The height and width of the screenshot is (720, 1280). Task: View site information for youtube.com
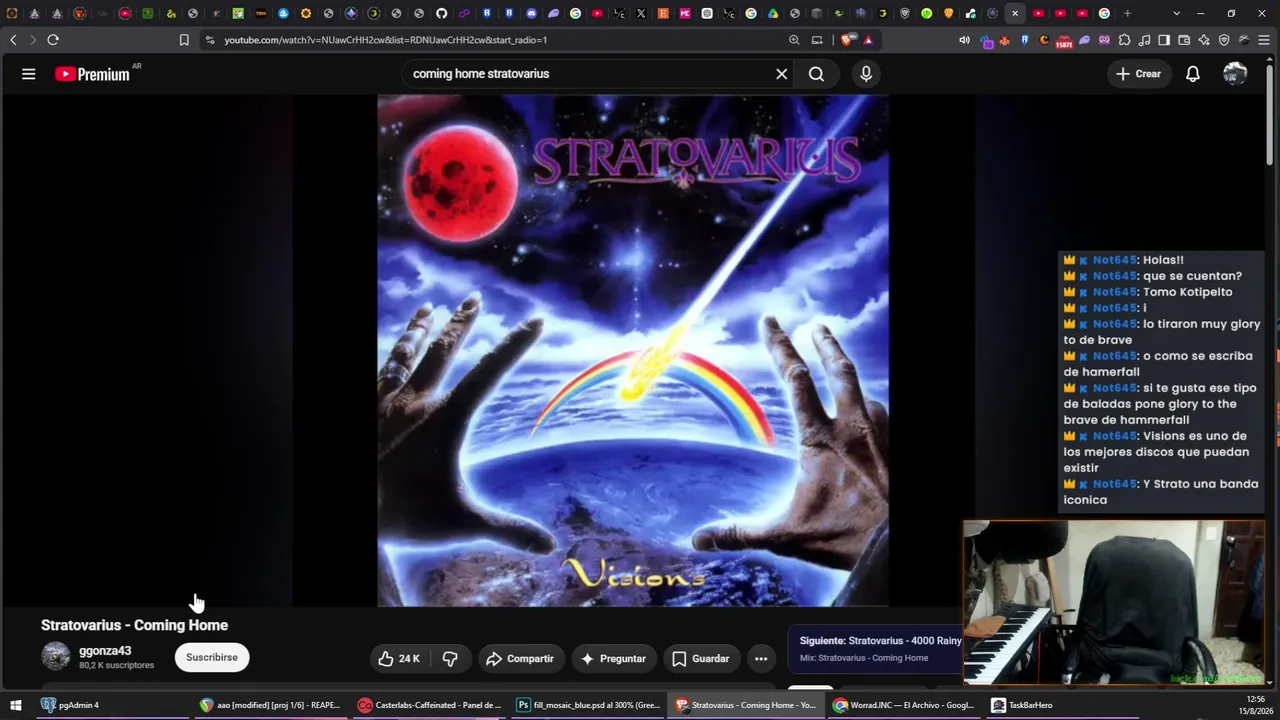[x=209, y=40]
